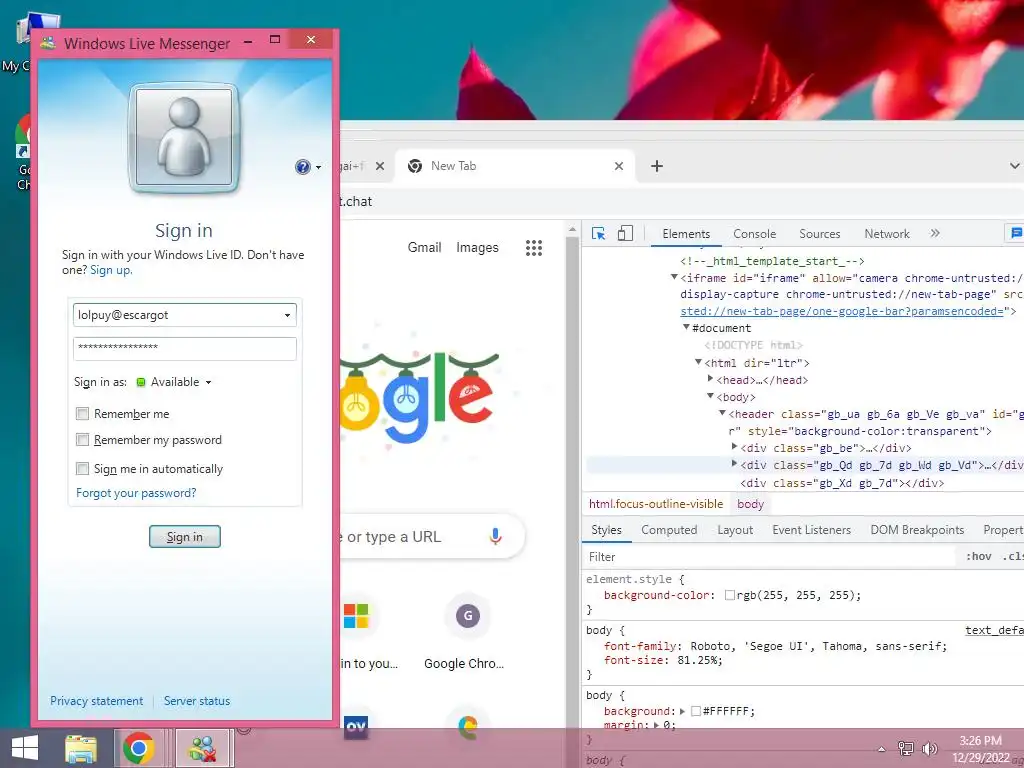Click the password field in Messenger
The height and width of the screenshot is (768, 1024).
coord(184,348)
